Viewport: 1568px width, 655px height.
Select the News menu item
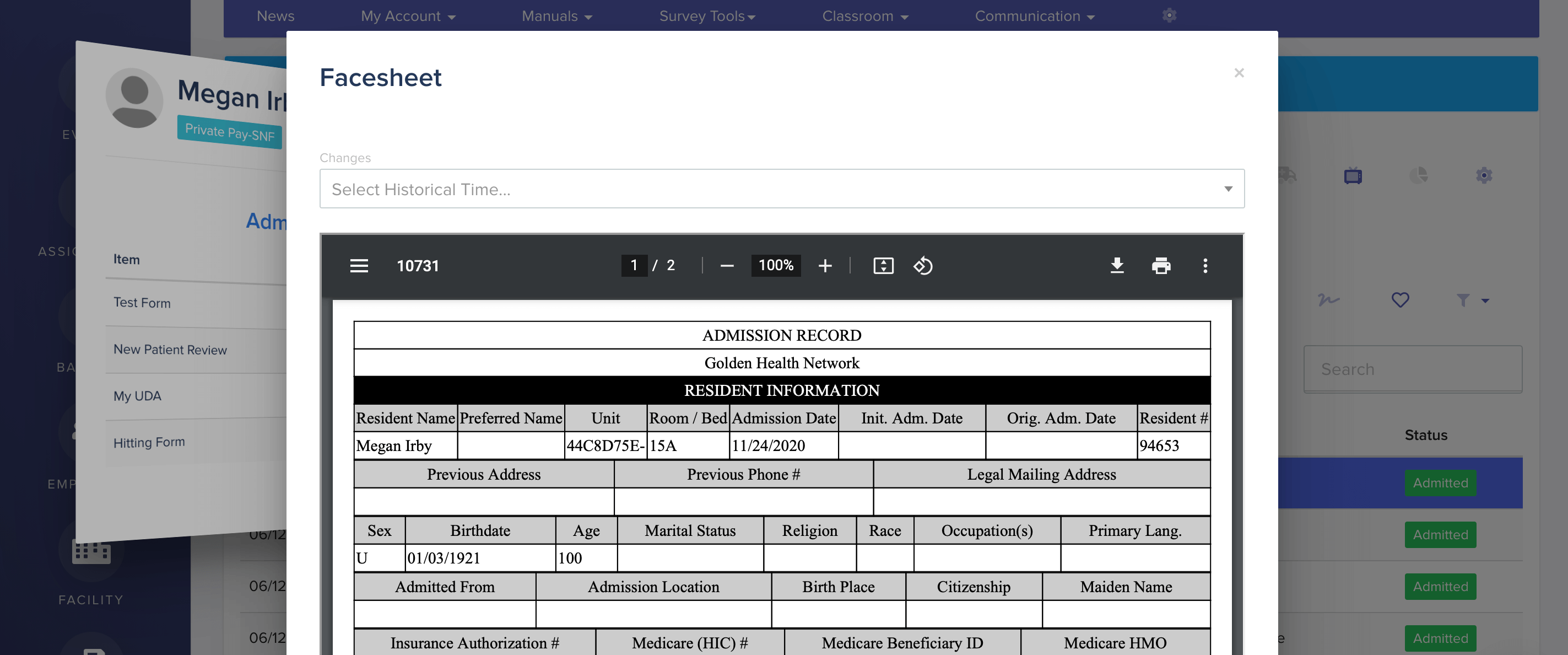pyautogui.click(x=275, y=16)
